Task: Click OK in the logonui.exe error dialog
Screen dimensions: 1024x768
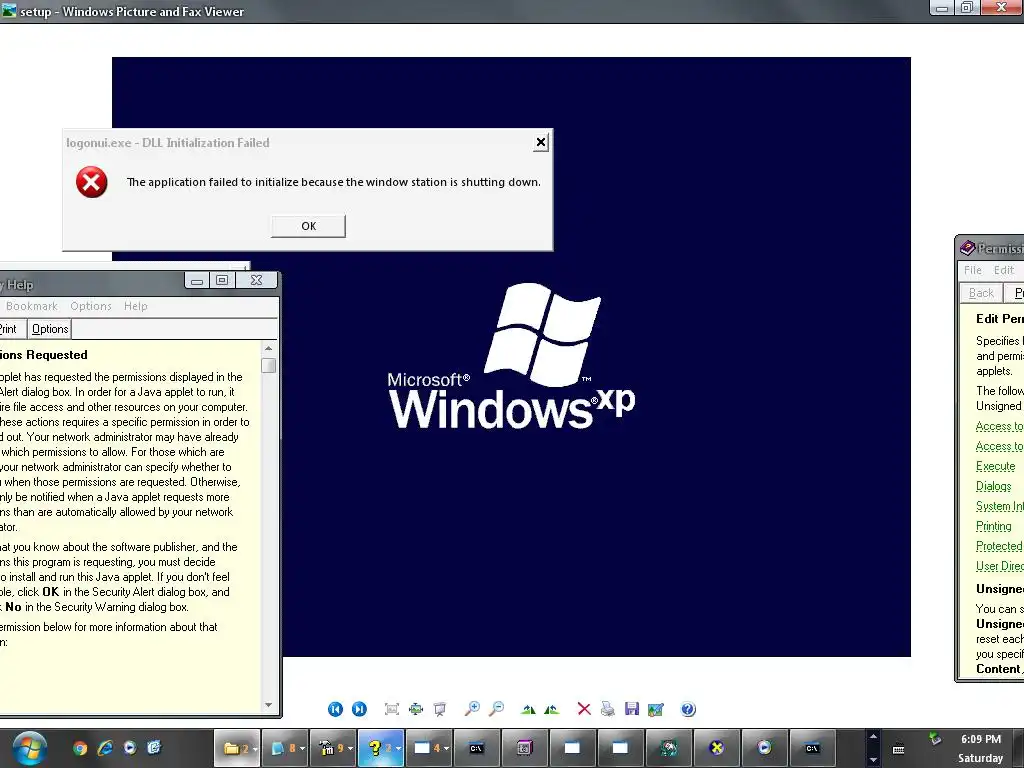Action: (x=308, y=226)
